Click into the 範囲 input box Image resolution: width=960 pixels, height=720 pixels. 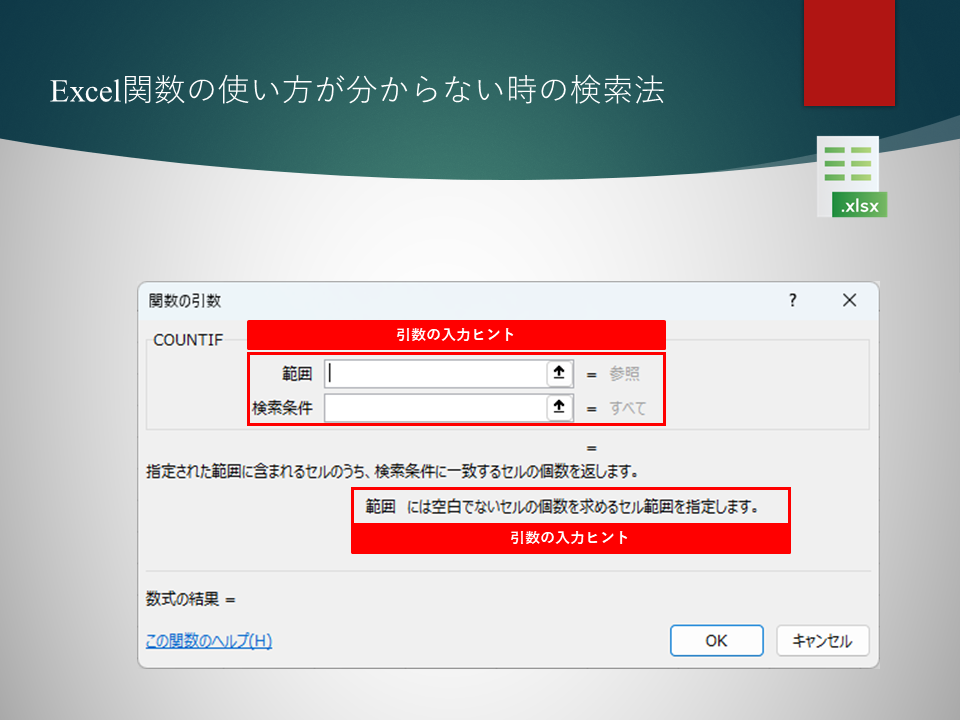[x=436, y=374]
